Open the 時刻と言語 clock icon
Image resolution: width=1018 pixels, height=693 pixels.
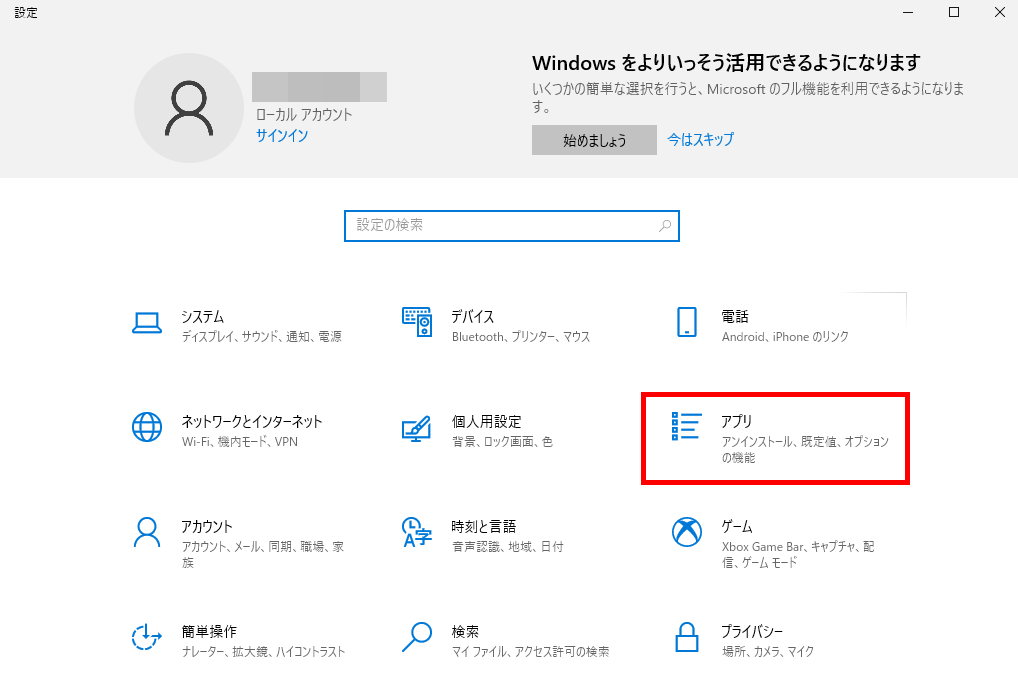pyautogui.click(x=417, y=533)
